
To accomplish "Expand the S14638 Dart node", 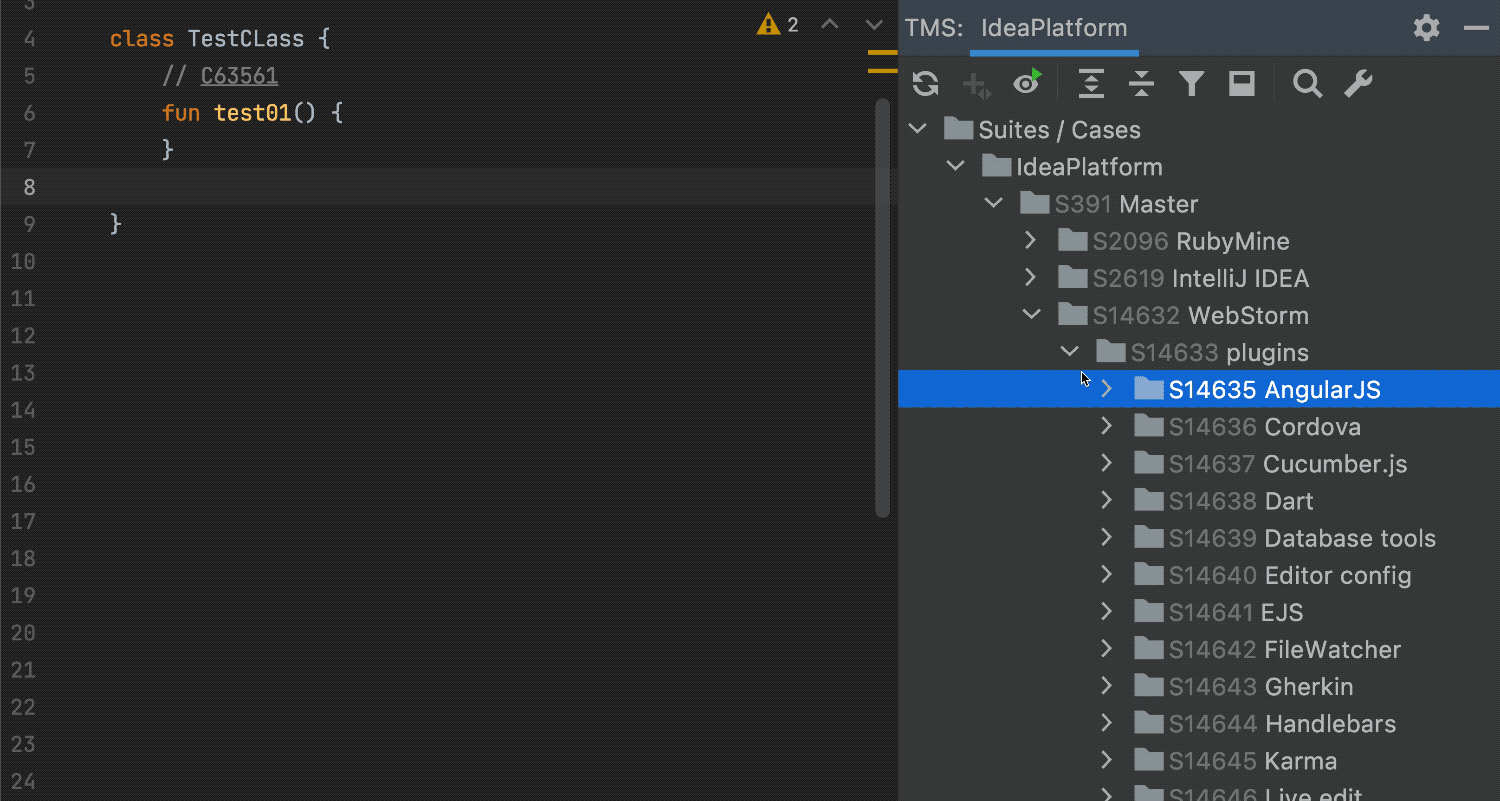I will coord(1107,500).
